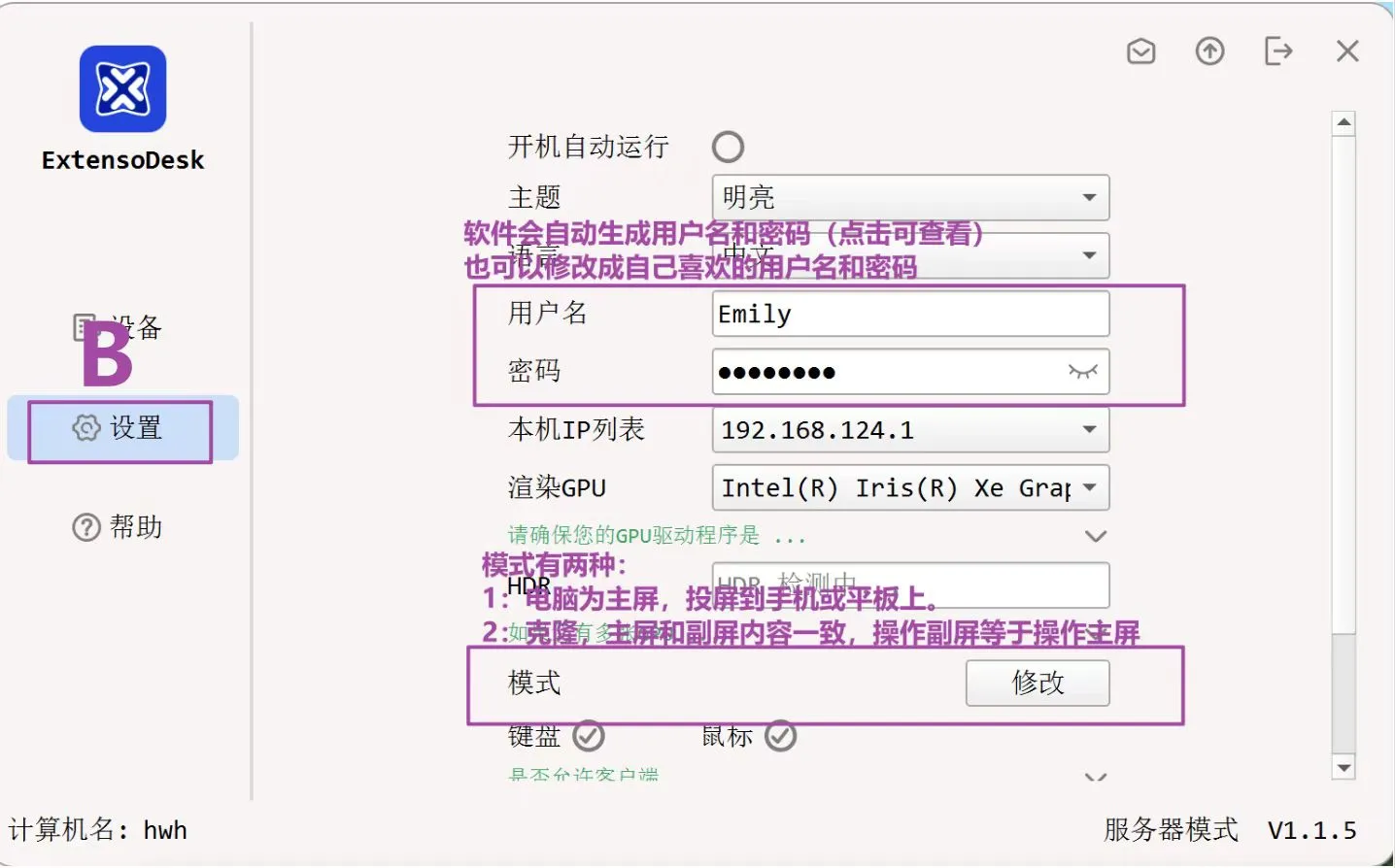This screenshot has width=1395, height=868.
Task: Expand the GPU driver info chevron
Action: click(1096, 535)
